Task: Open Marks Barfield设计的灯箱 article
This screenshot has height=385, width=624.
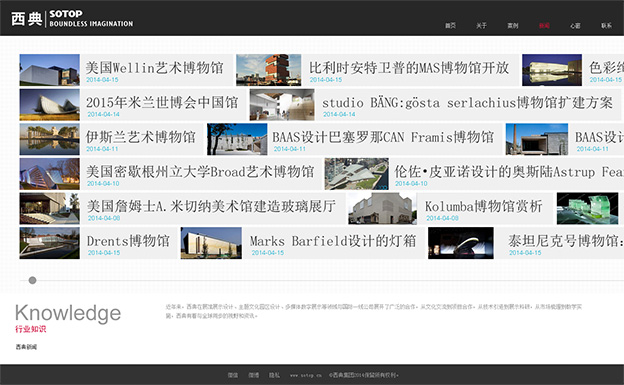Action: [333, 241]
